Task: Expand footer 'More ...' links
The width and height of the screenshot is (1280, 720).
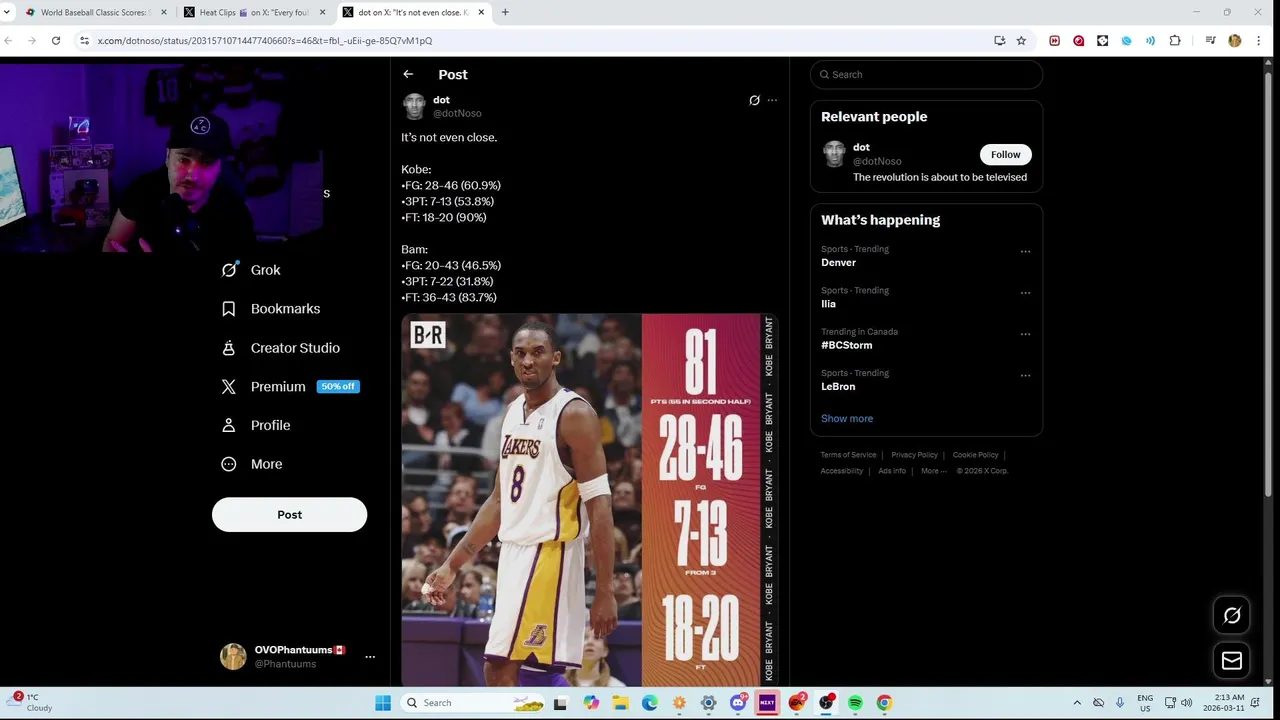Action: tap(933, 471)
